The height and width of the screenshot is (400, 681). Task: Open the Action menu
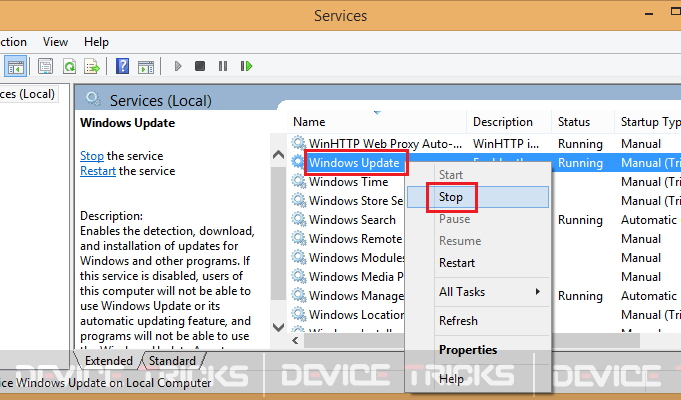[13, 42]
